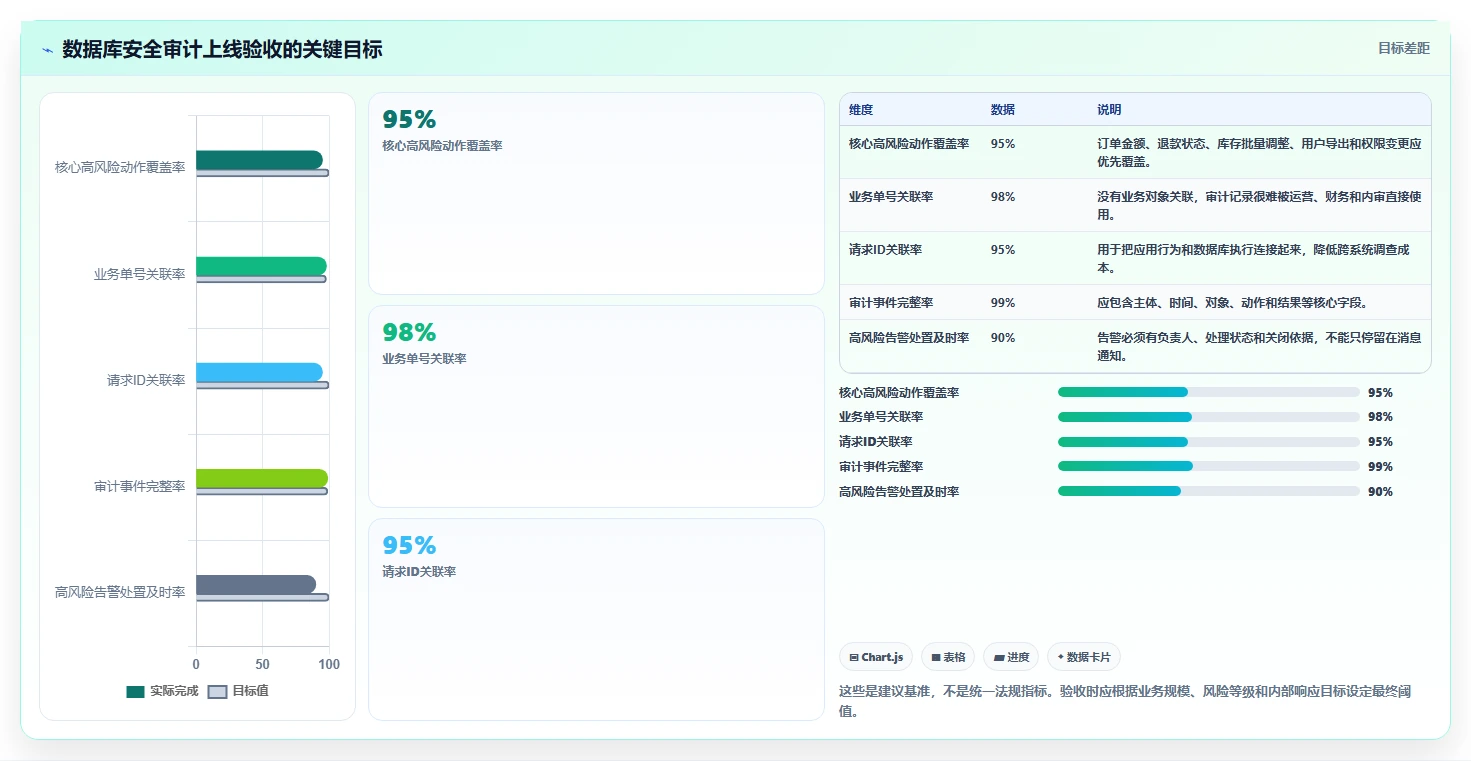The height and width of the screenshot is (761, 1471).
Task: Click the 核心高风险动作覆盖率 progress bar
Action: [x=1209, y=392]
